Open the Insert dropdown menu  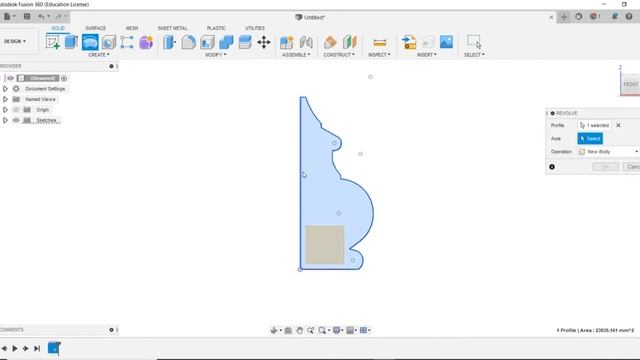click(x=427, y=55)
